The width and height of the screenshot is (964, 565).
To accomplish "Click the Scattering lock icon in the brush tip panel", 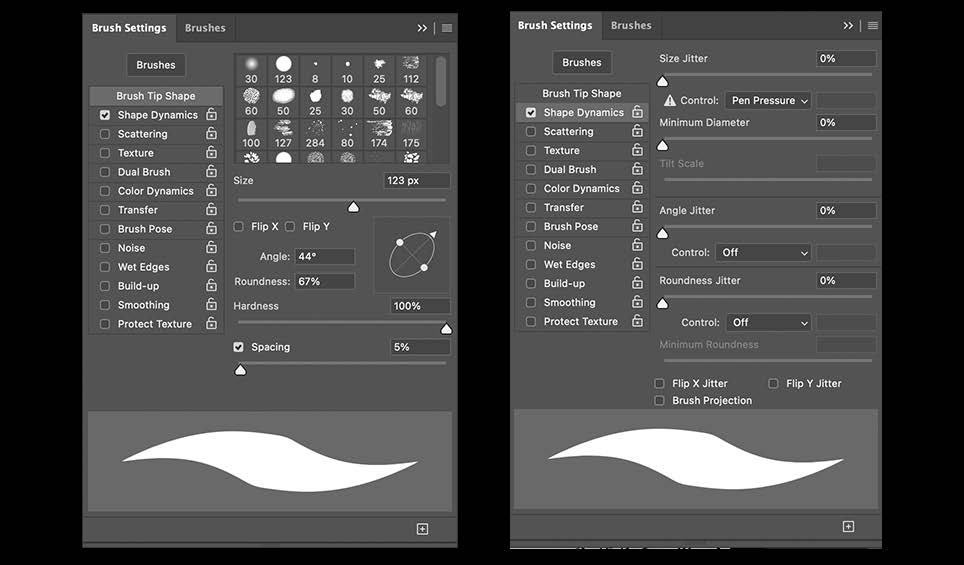I will pyautogui.click(x=211, y=134).
